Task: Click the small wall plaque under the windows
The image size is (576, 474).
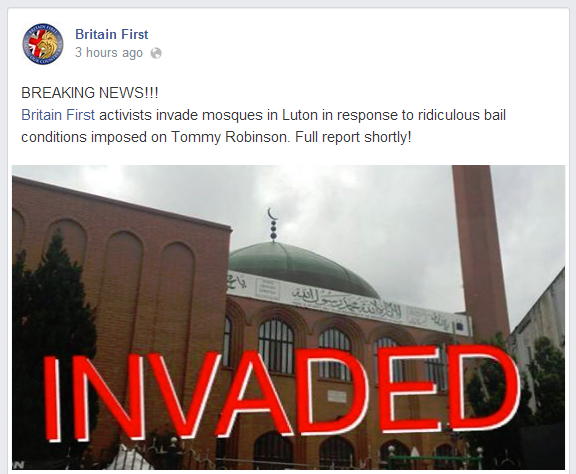Action: coord(337,396)
